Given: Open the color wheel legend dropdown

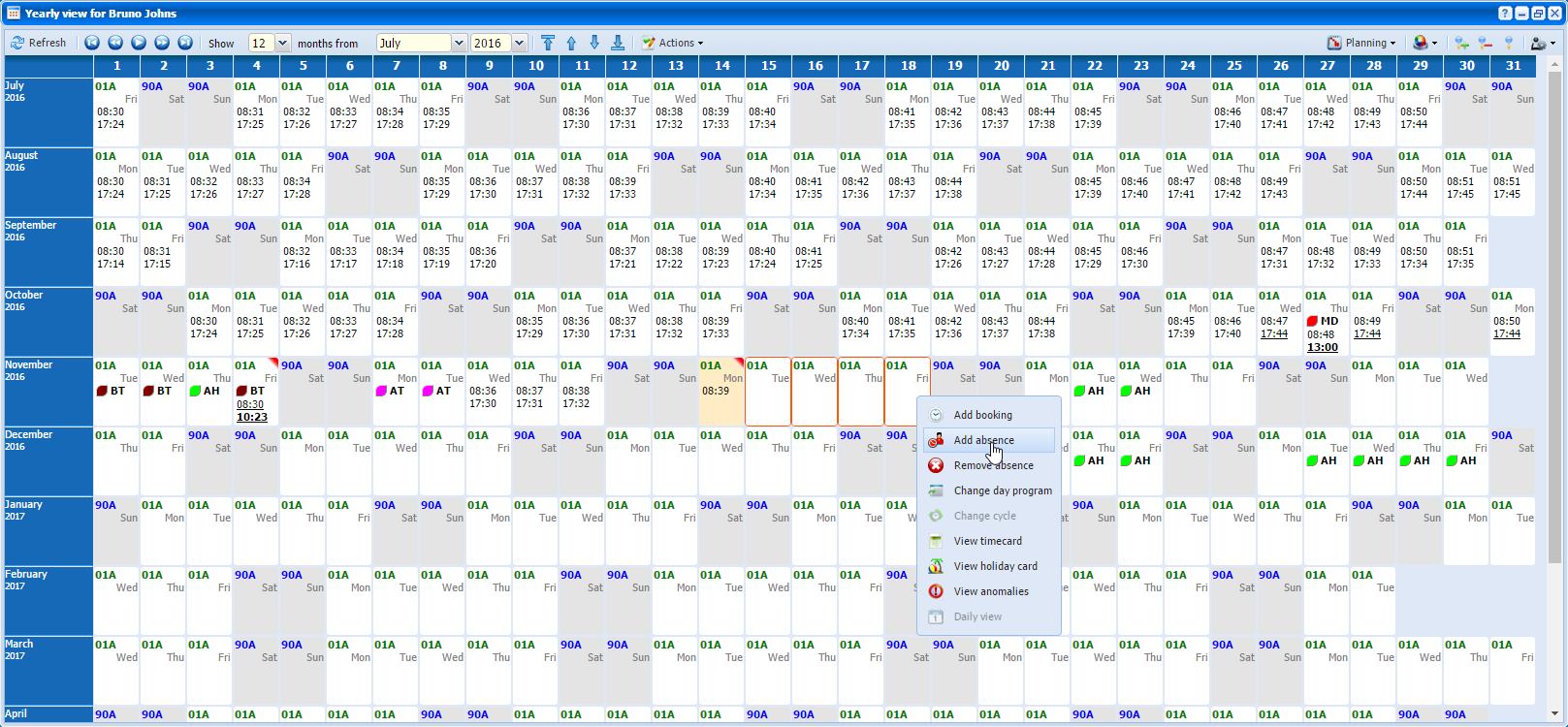Looking at the screenshot, I should pos(1424,43).
